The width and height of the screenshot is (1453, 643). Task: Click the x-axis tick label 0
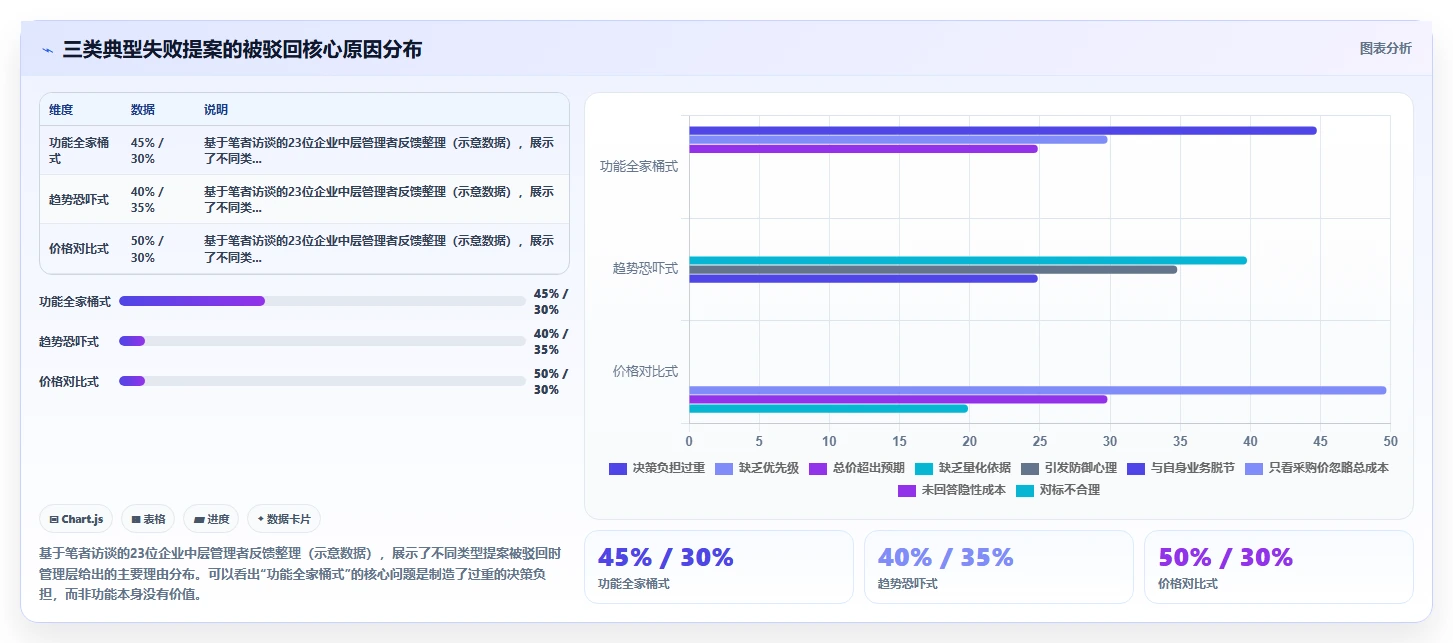tap(689, 441)
